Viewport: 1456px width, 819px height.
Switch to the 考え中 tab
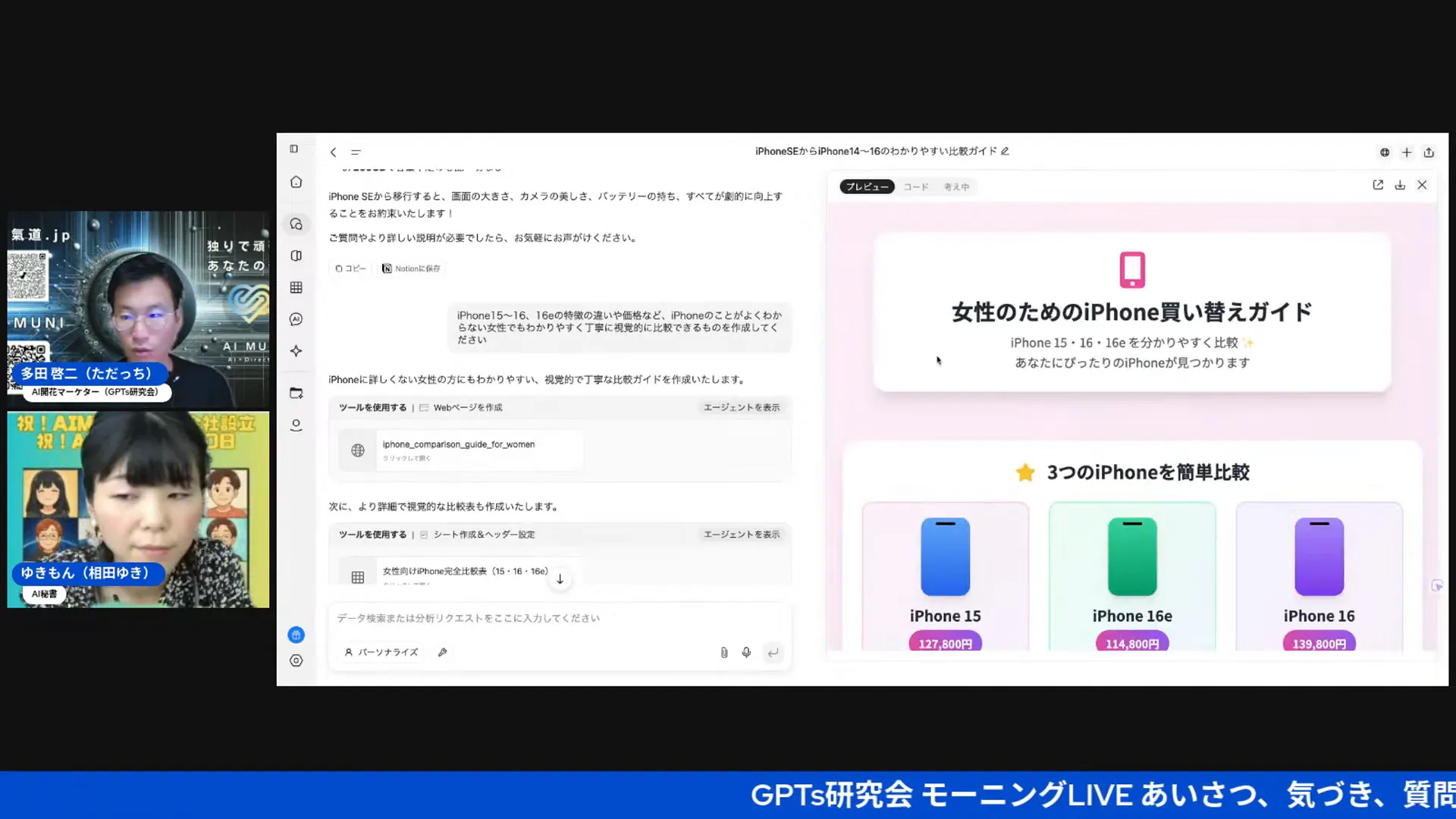coord(956,187)
